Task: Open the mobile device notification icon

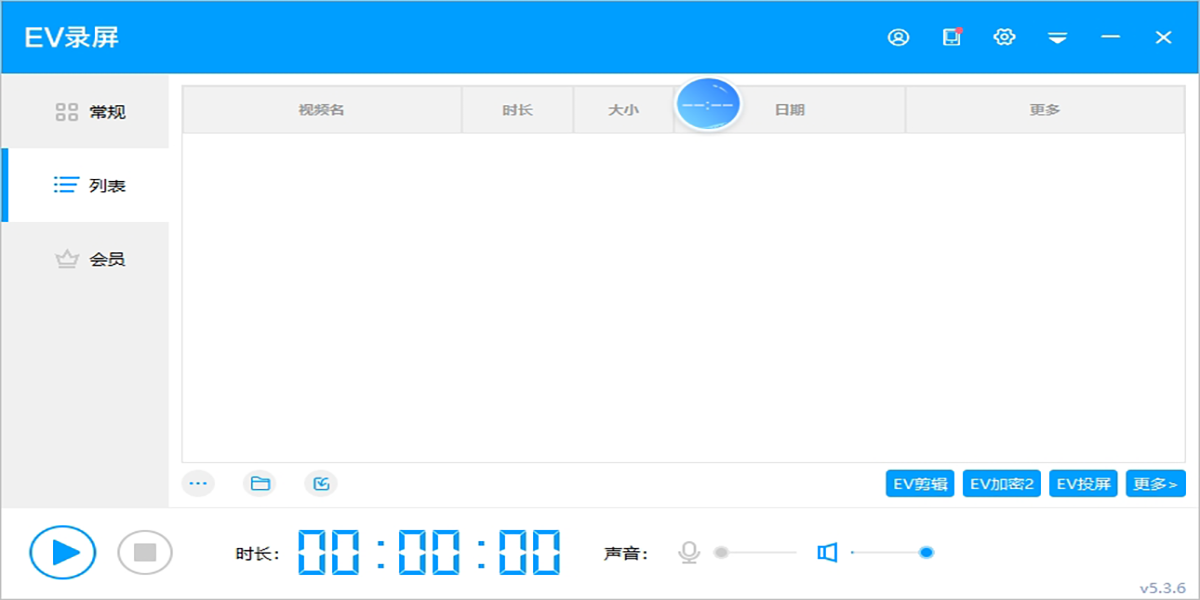Action: click(x=951, y=38)
